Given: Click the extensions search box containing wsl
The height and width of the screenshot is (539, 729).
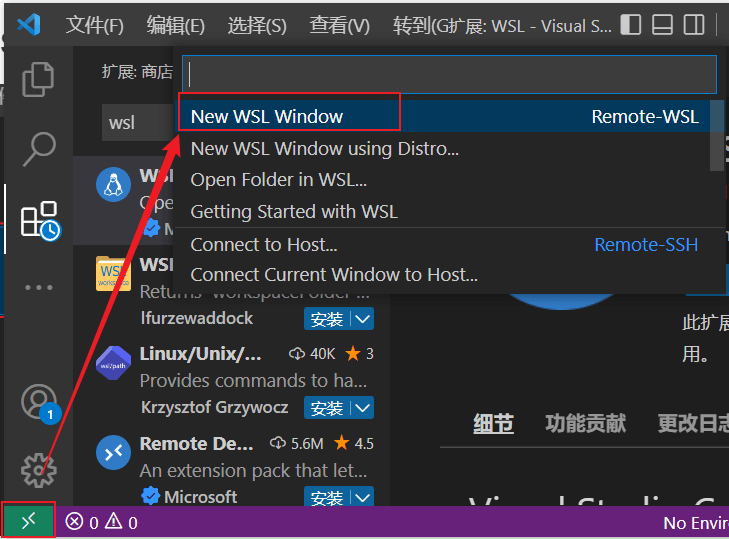Looking at the screenshot, I should pos(138,123).
